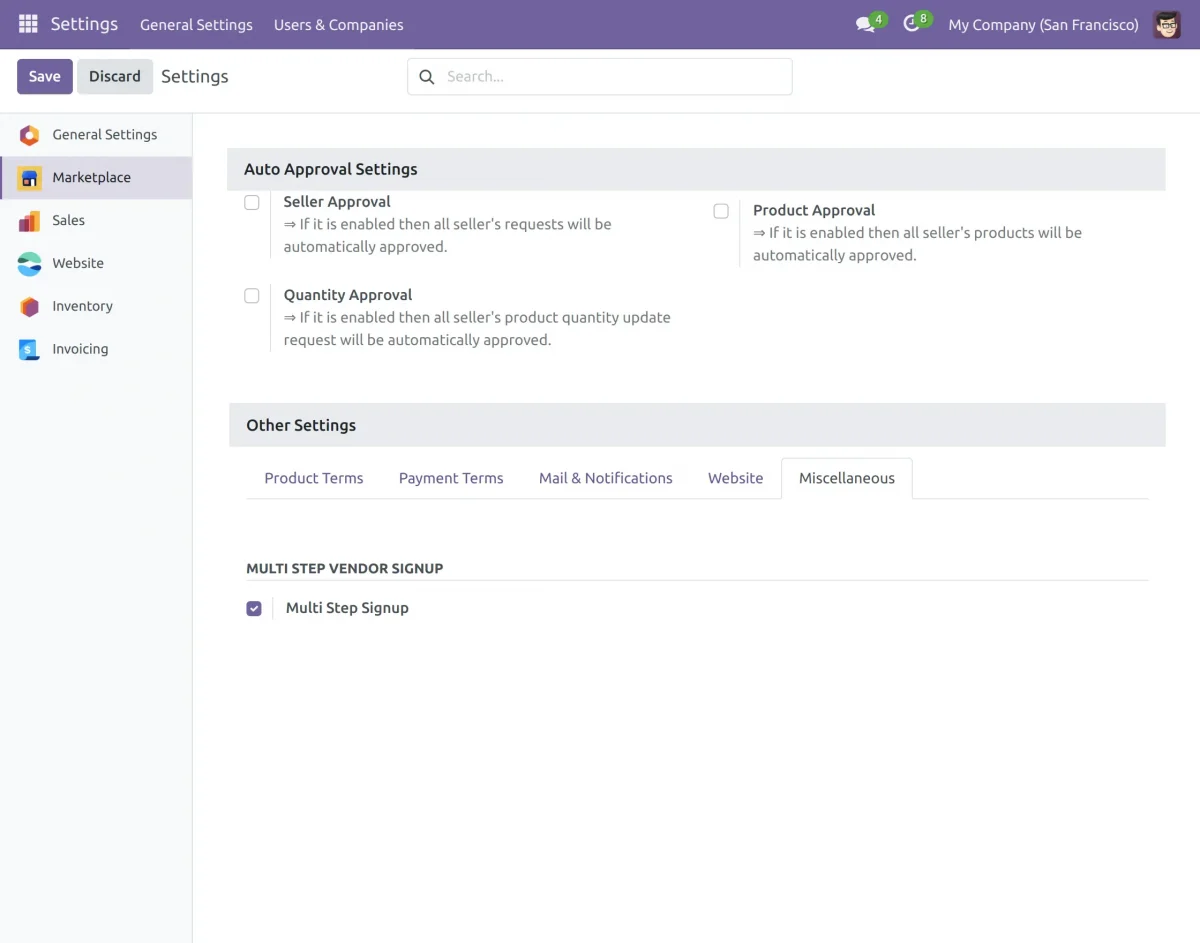Viewport: 1200px width, 943px height.
Task: Open the Users & Companies menu
Action: [x=338, y=24]
